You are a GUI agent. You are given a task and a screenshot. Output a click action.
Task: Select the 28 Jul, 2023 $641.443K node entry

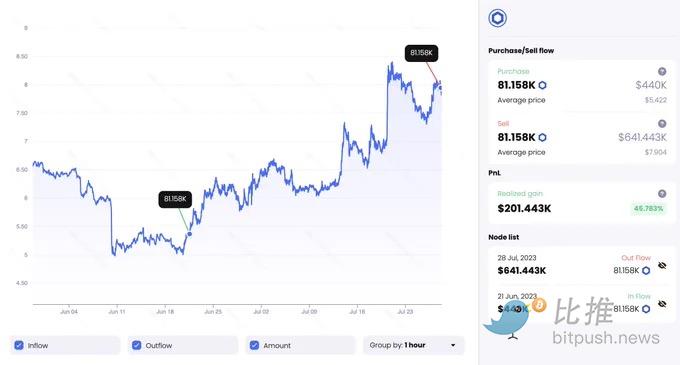[x=581, y=265]
